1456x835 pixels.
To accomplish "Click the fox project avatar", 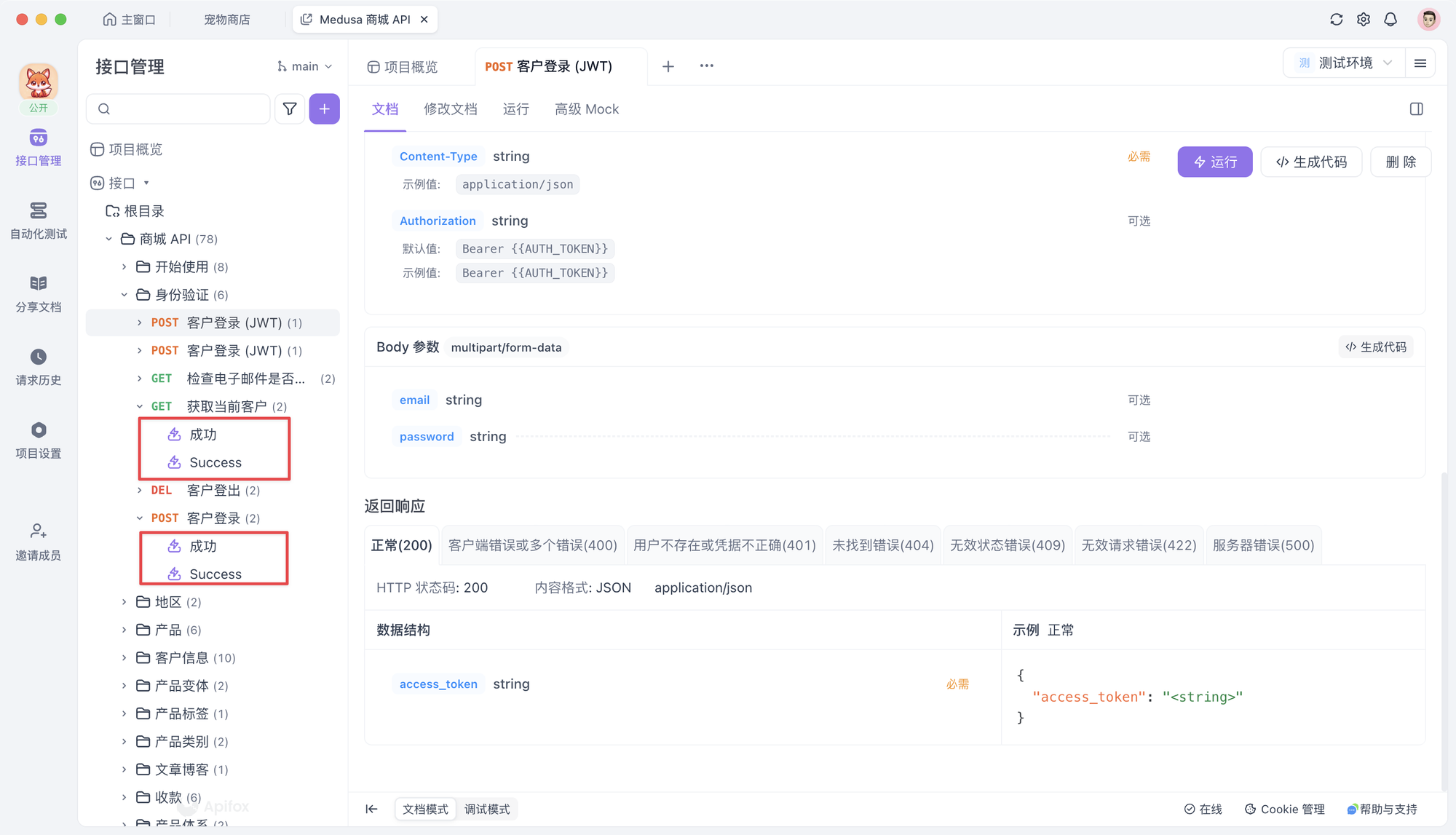I will [x=39, y=82].
